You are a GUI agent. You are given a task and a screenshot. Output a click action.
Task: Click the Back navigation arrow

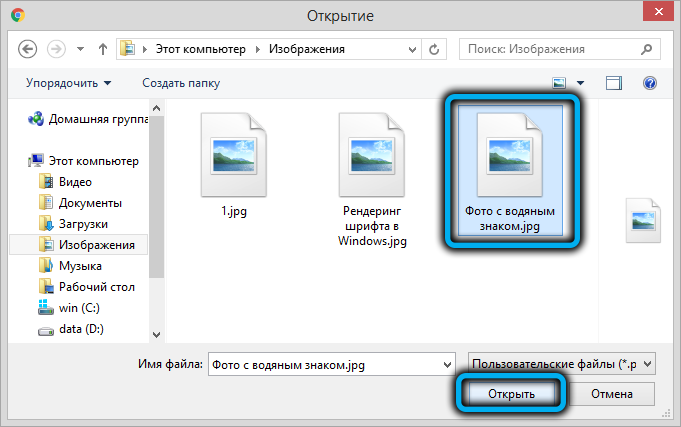27,49
